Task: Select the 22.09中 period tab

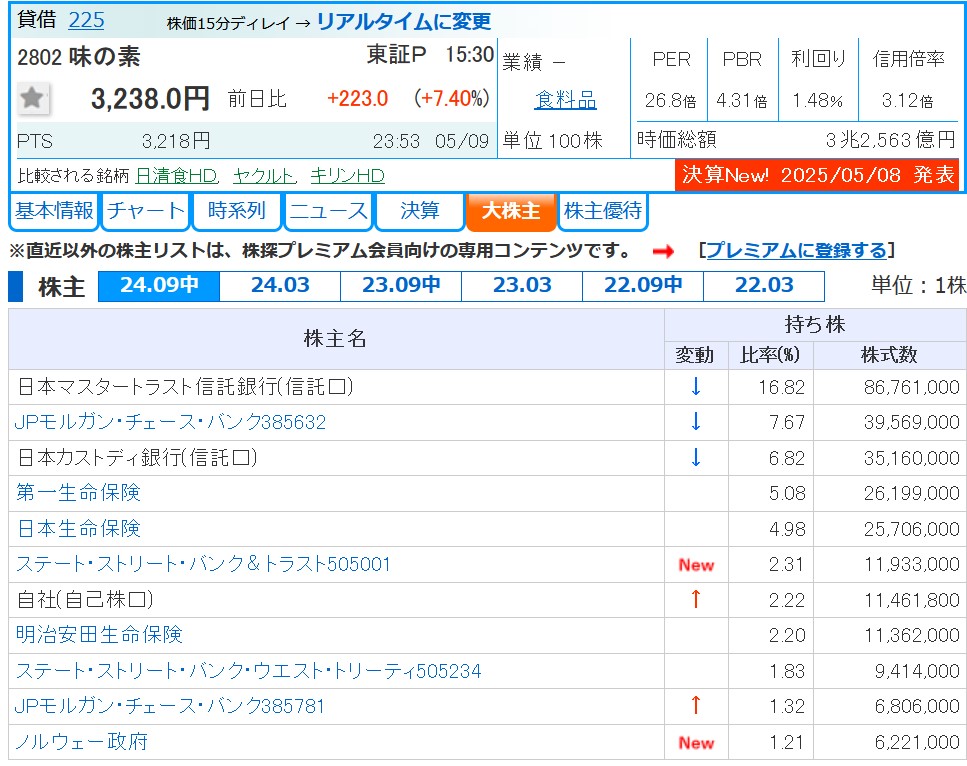Action: 643,286
